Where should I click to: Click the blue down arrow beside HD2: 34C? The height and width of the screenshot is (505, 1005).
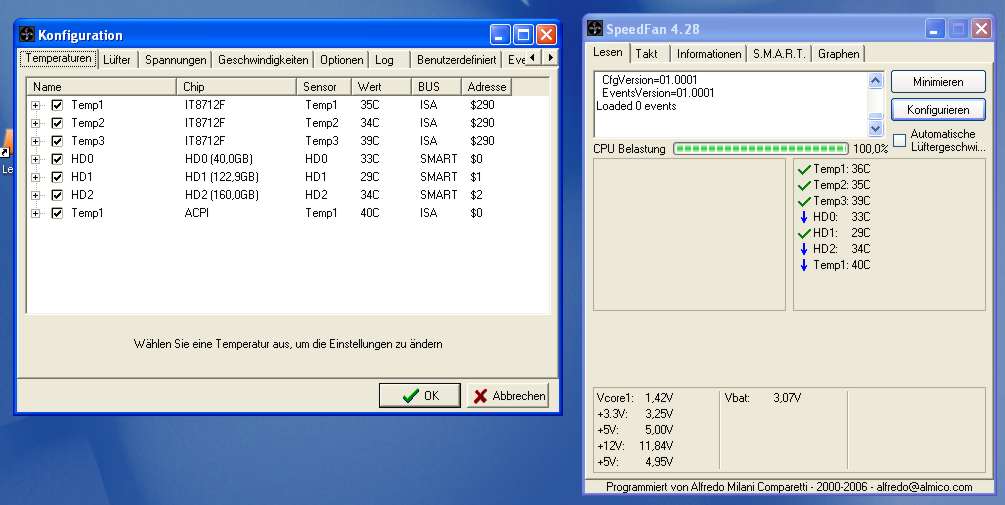tap(804, 249)
